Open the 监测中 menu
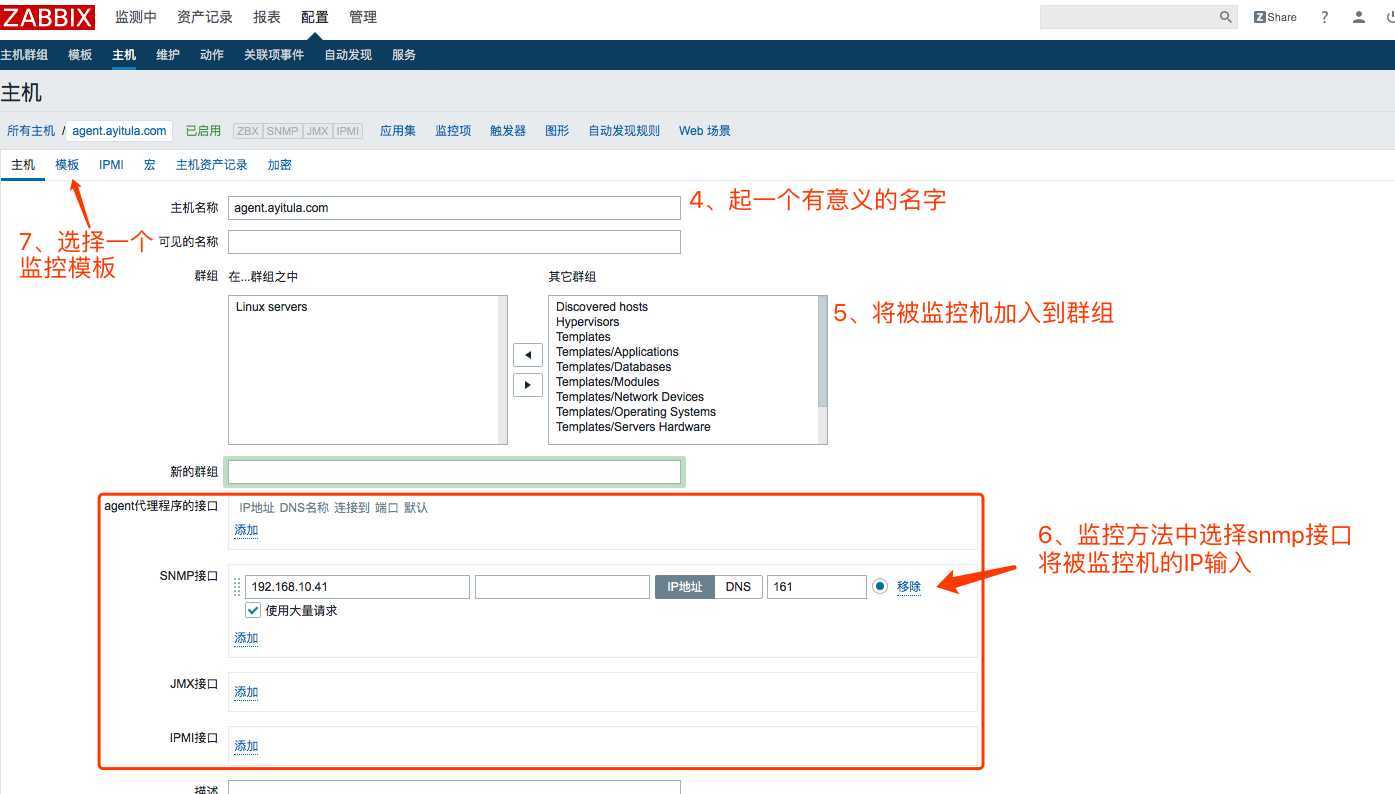This screenshot has width=1395, height=794. (136, 17)
